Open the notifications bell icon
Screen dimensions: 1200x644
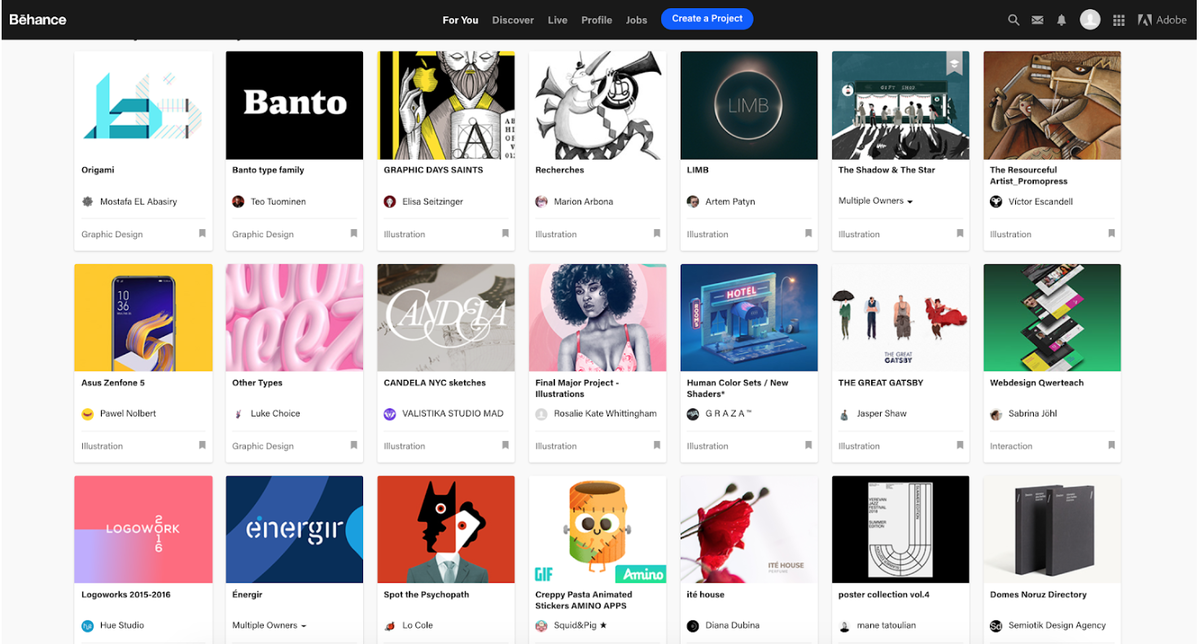coord(1062,20)
